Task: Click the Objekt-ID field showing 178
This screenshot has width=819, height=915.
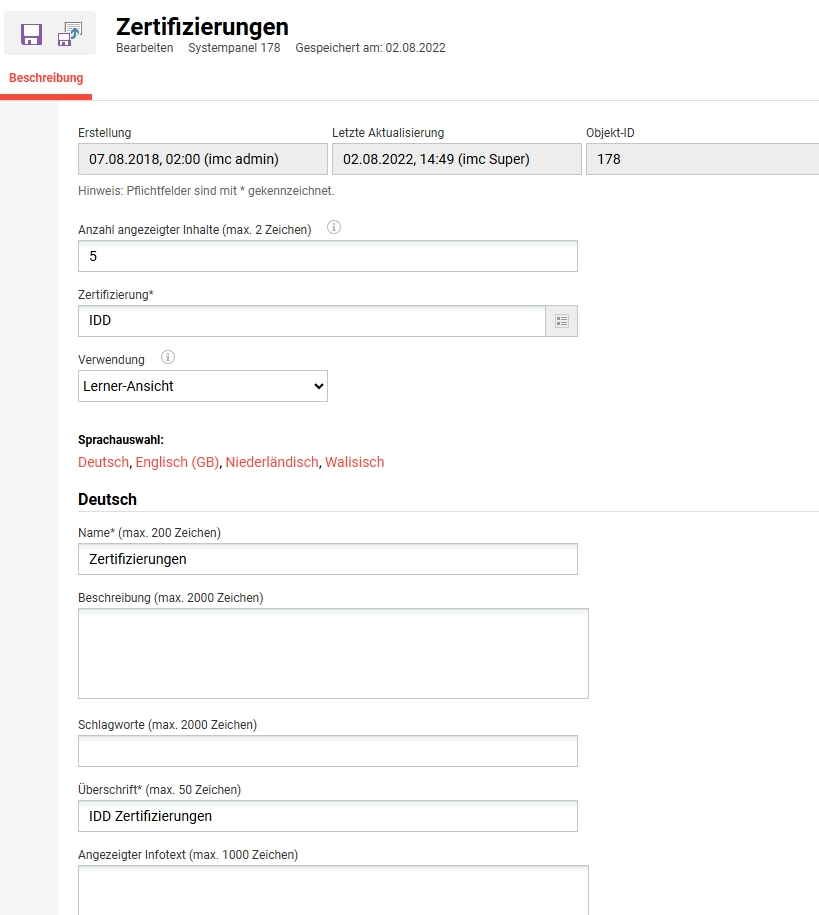Action: click(702, 159)
